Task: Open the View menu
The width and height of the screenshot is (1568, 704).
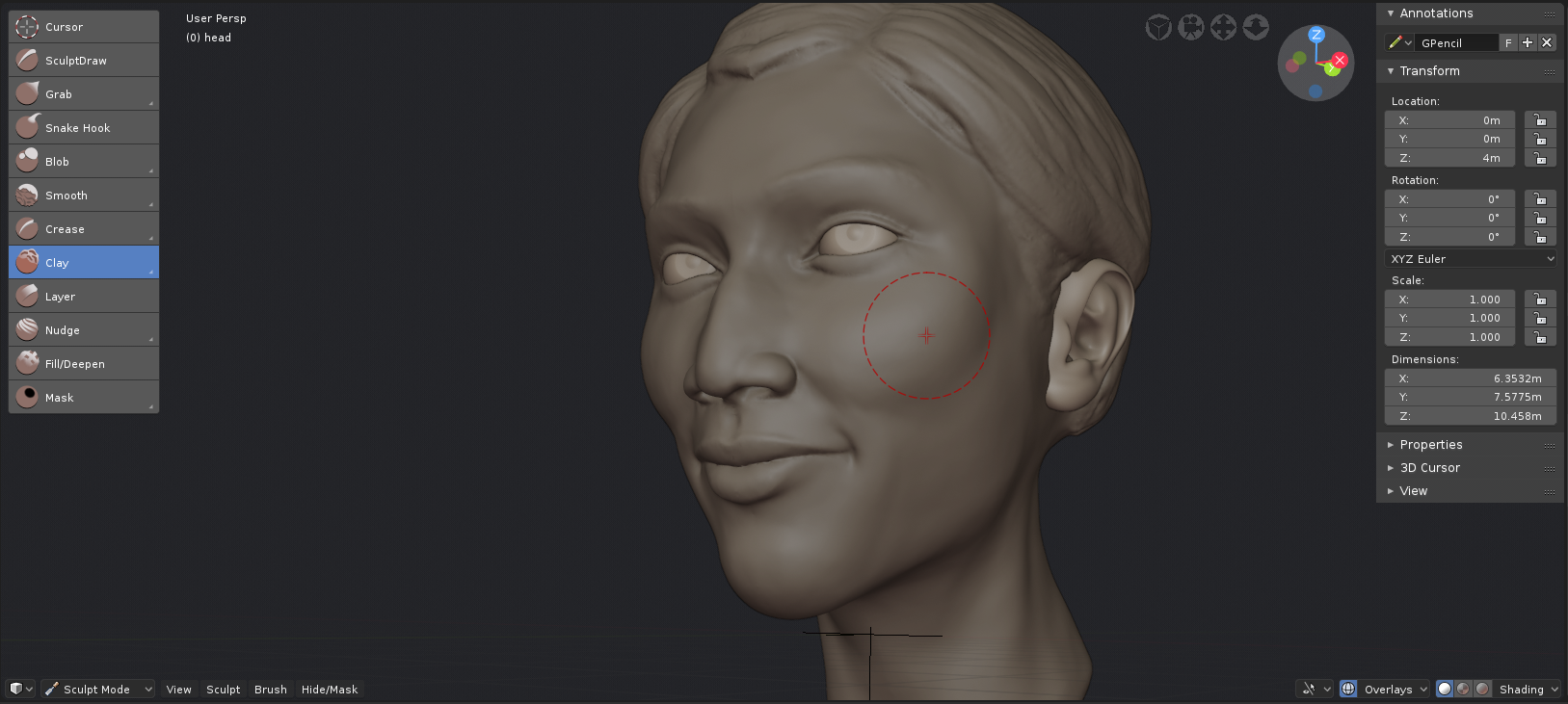Action: [179, 690]
